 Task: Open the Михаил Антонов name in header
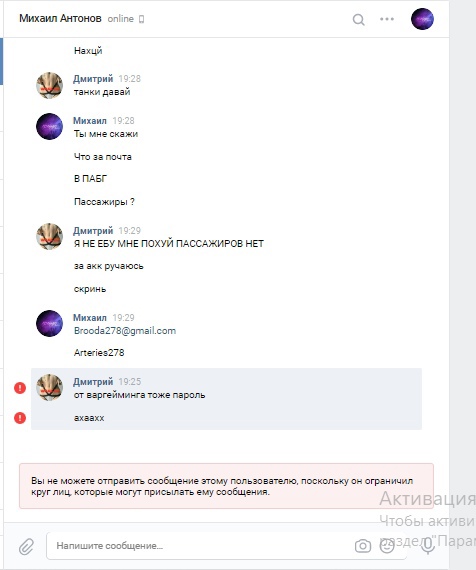[60, 18]
